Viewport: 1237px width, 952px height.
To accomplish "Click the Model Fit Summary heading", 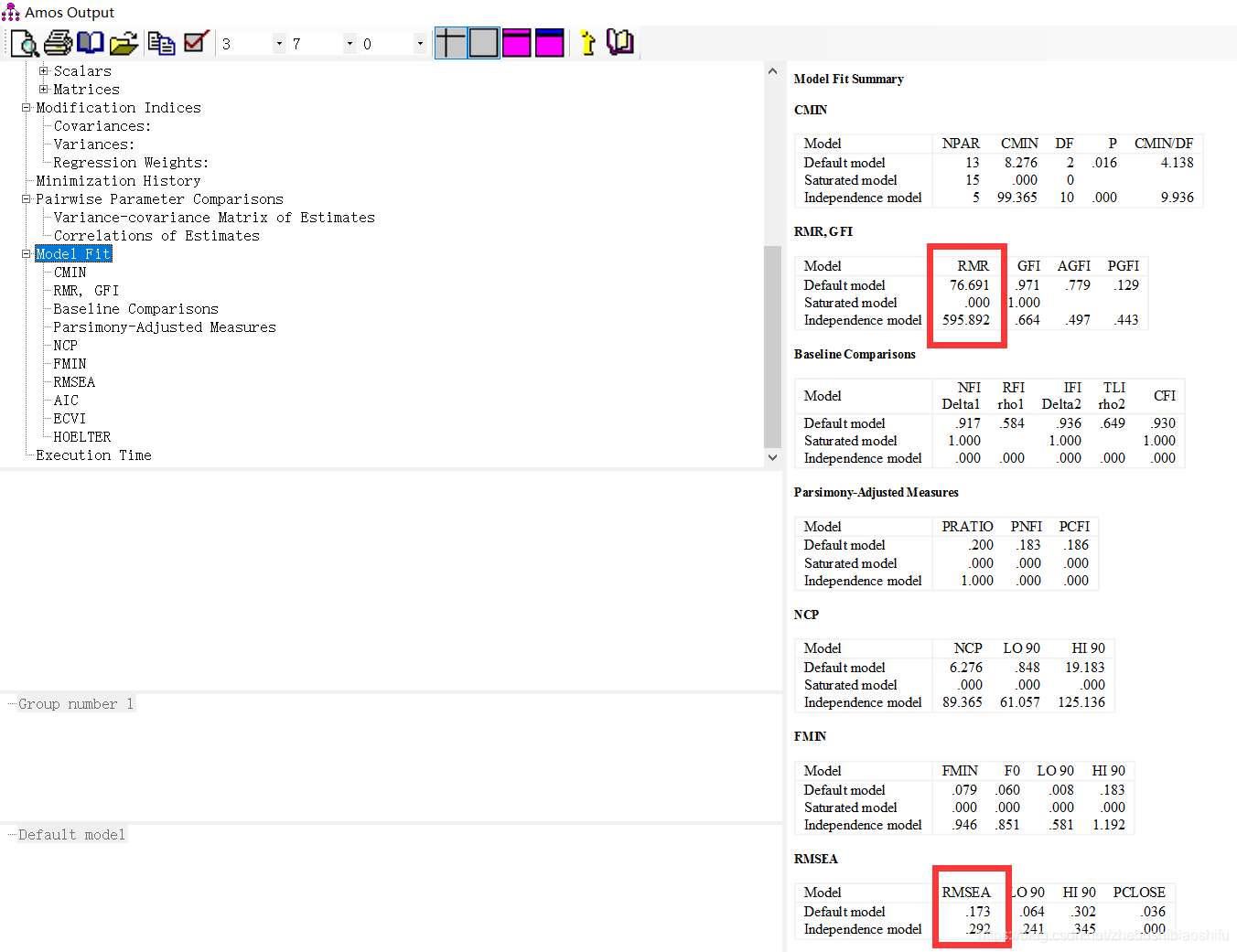I will tap(848, 80).
